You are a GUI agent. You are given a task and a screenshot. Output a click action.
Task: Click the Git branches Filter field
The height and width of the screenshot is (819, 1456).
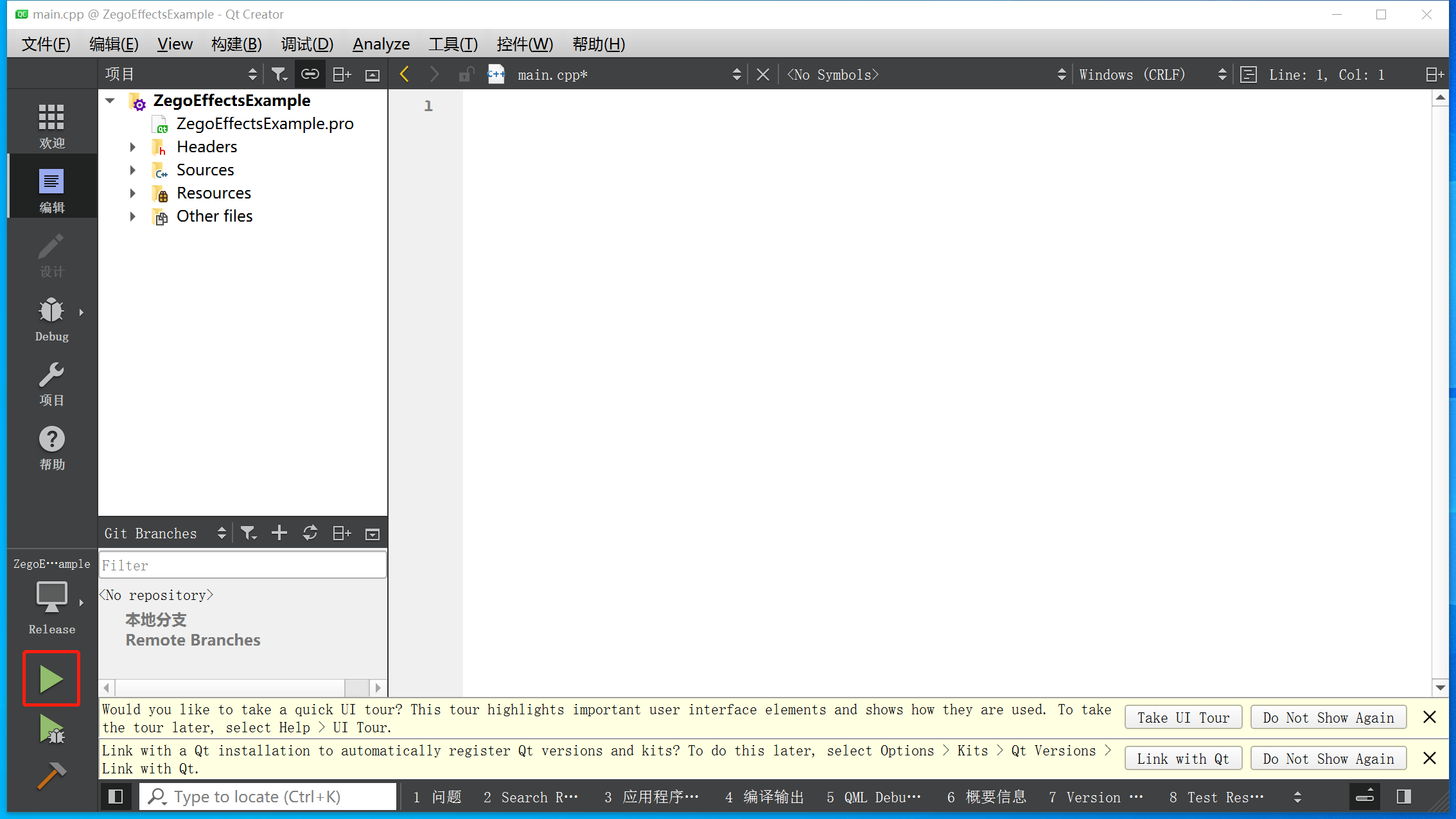click(243, 565)
